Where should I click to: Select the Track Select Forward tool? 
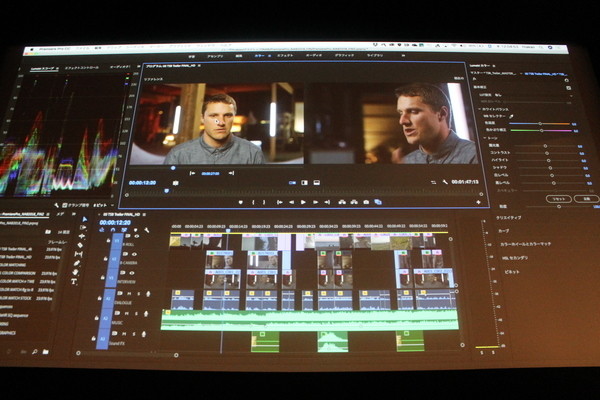[83, 227]
